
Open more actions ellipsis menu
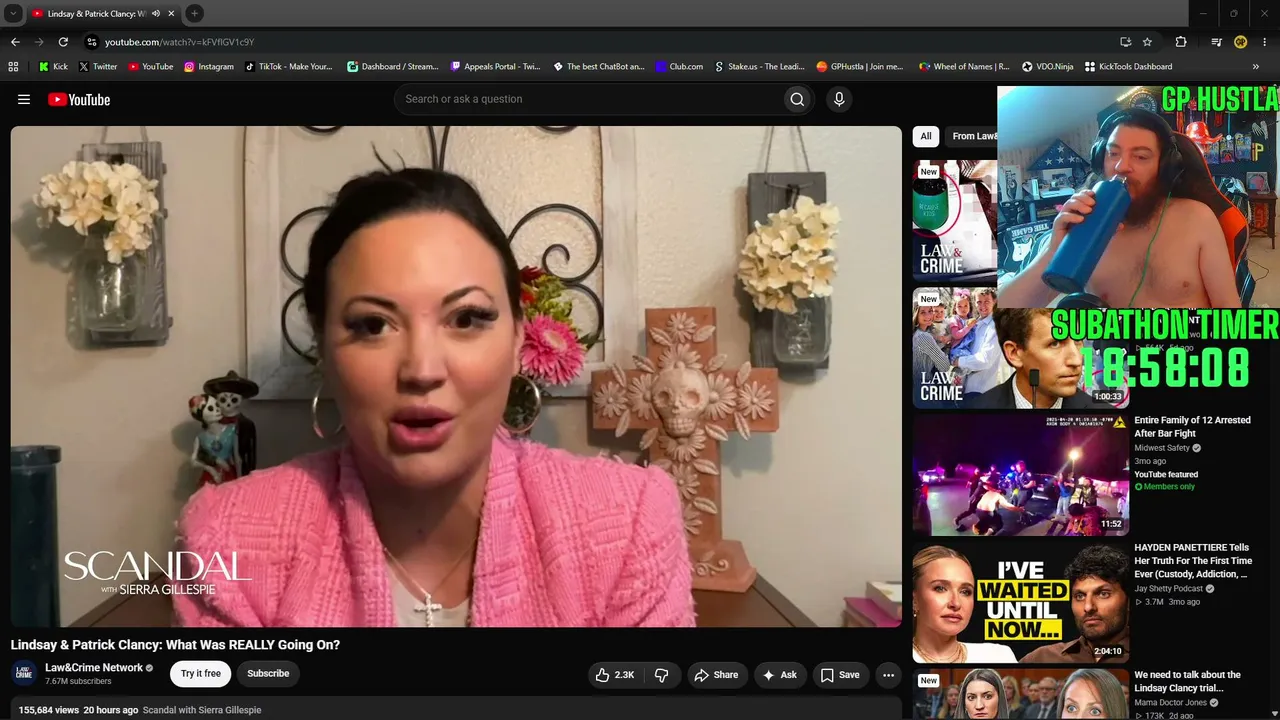pos(888,675)
